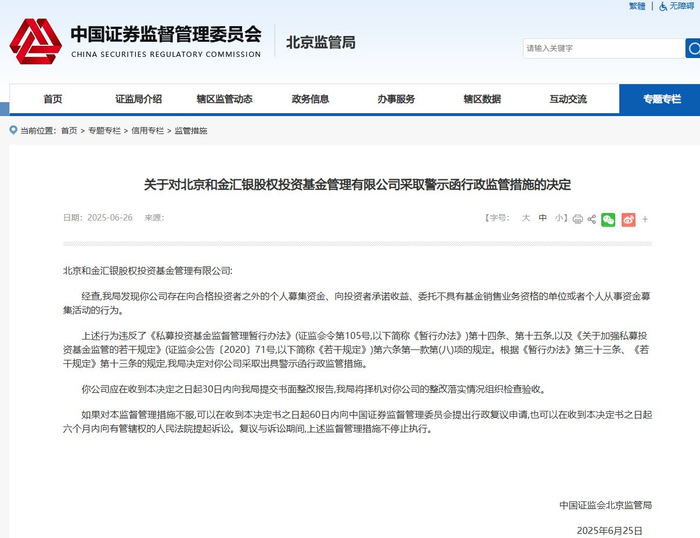Open the 辖区数据 navigation tab
Image resolution: width=700 pixels, height=538 pixels.
[x=482, y=99]
